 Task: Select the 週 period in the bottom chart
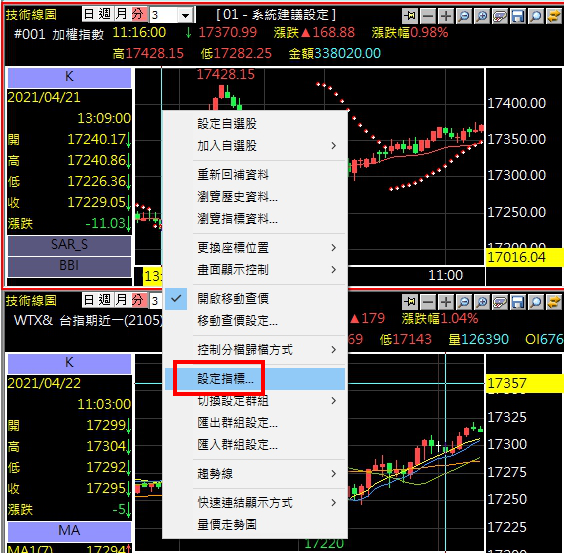tap(105, 300)
